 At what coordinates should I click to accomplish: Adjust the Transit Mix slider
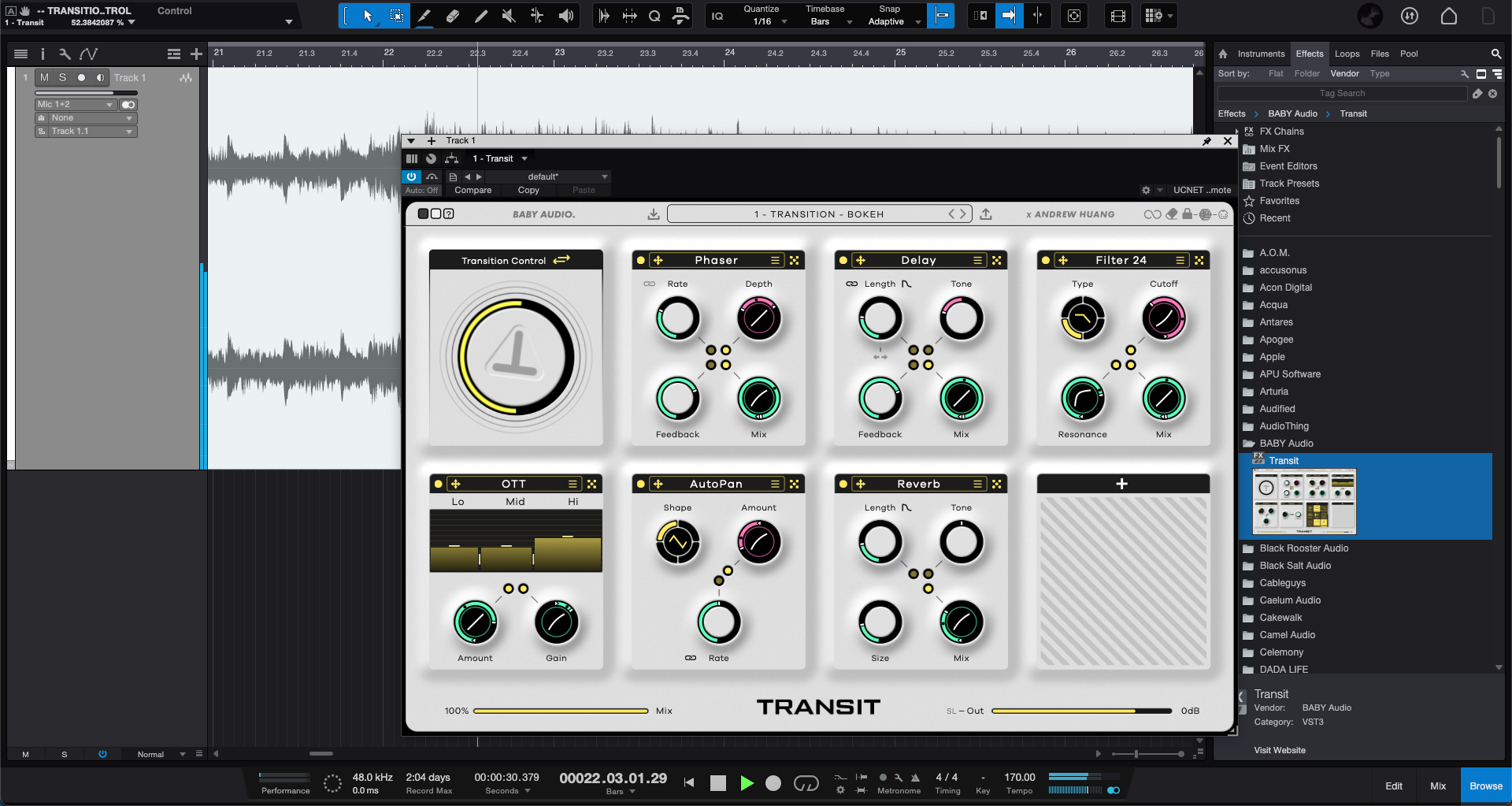pyautogui.click(x=561, y=711)
